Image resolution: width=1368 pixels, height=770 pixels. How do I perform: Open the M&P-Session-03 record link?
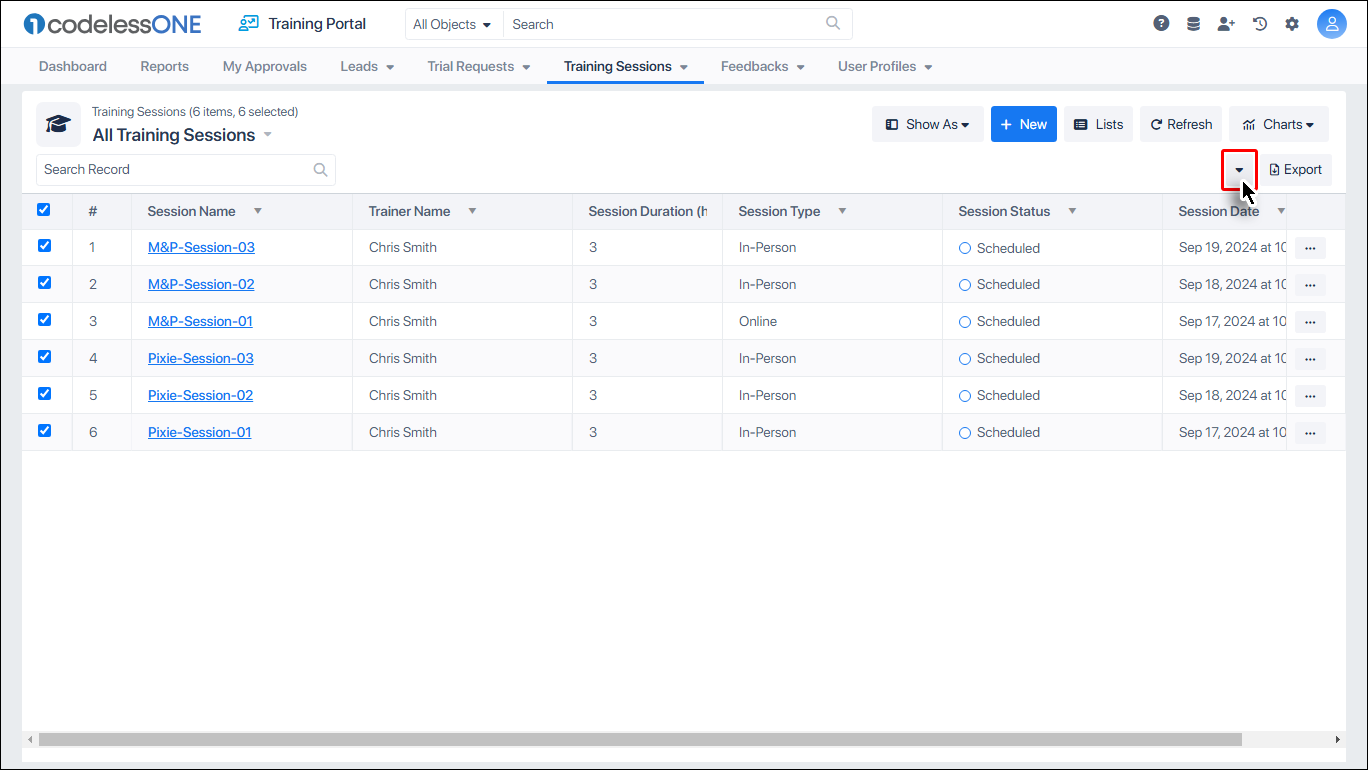(201, 247)
